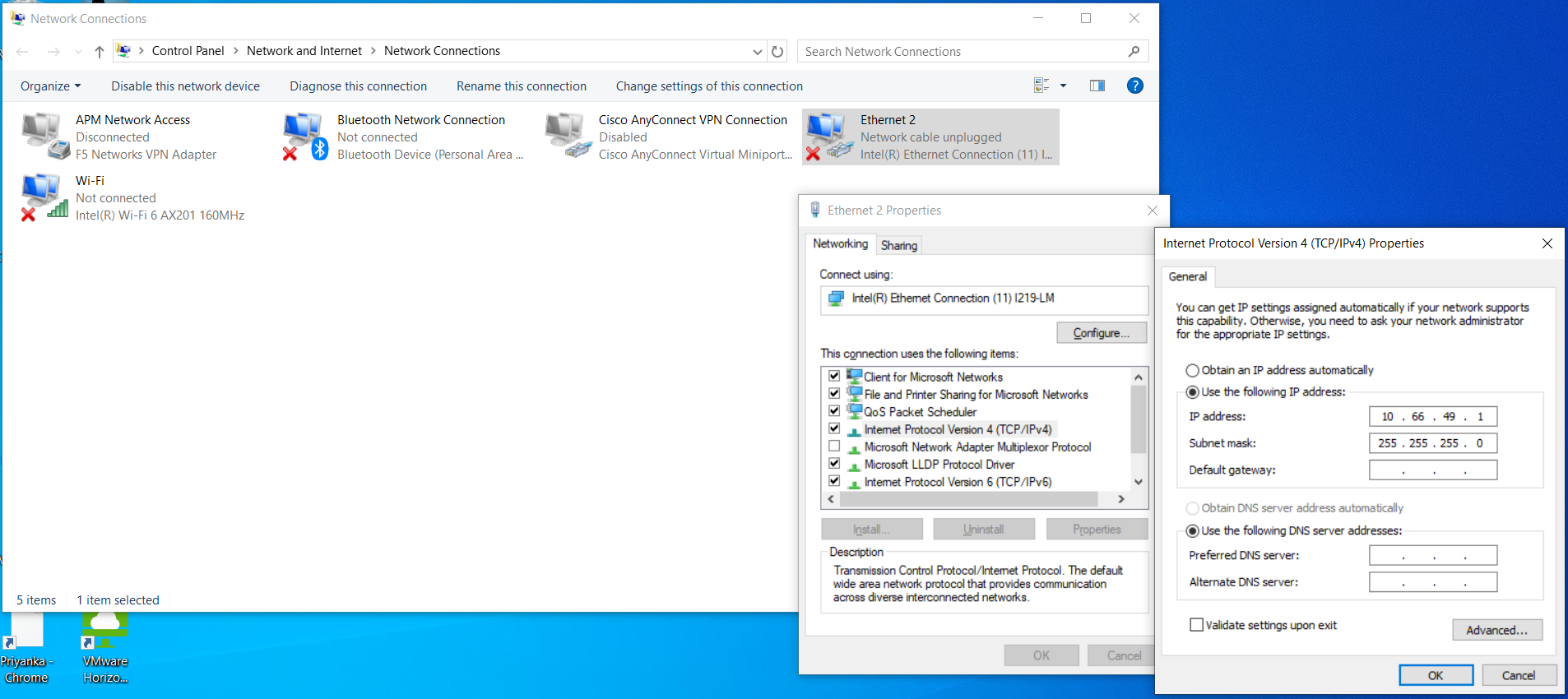Select the Ethernet 2 adapter icon
The width and height of the screenshot is (1568, 699).
[829, 137]
